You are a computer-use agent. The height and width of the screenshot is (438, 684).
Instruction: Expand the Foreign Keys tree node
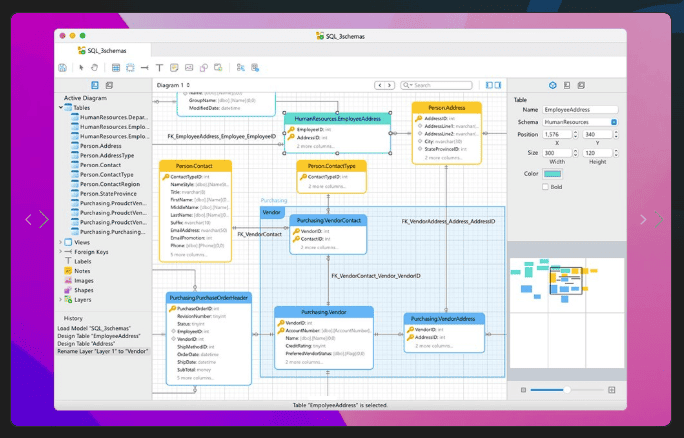coord(61,251)
